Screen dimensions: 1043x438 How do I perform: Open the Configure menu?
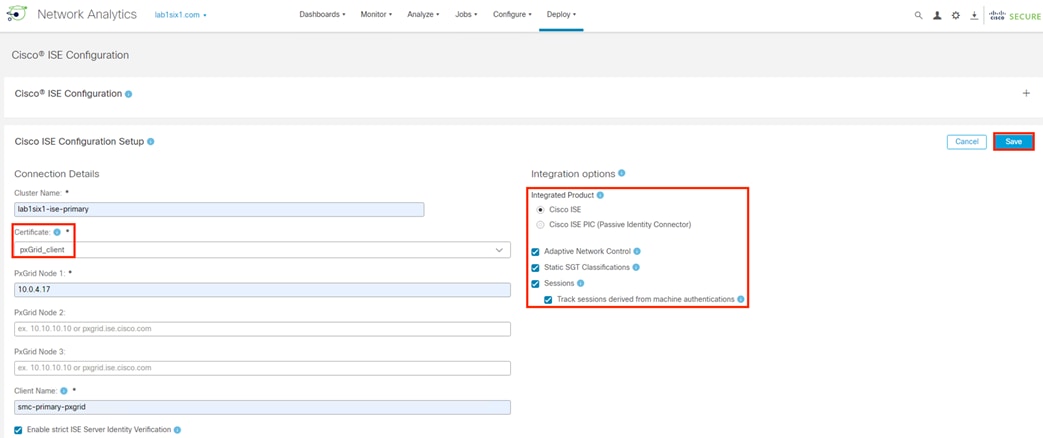click(512, 14)
